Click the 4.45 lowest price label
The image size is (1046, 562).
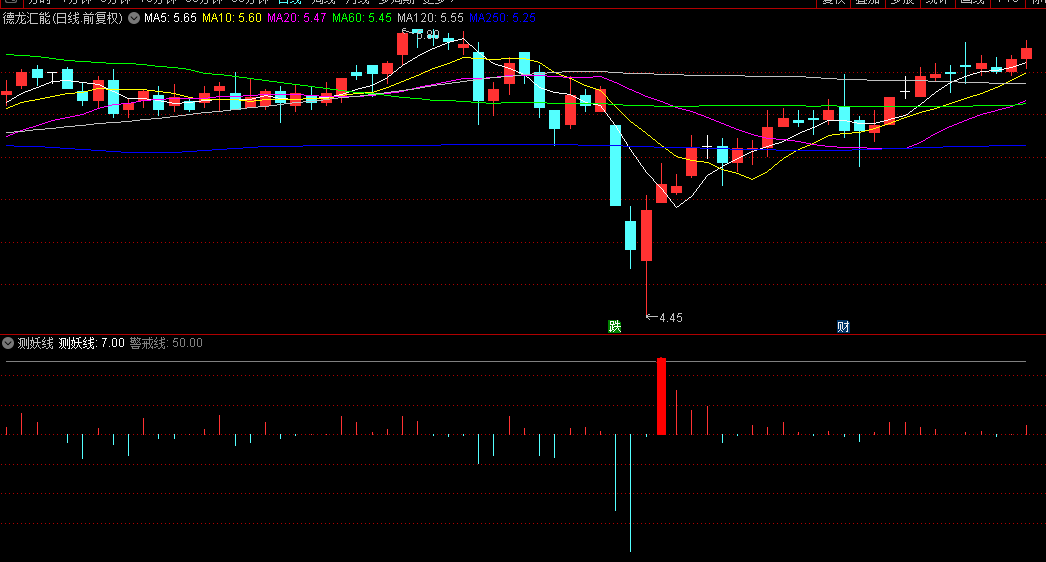(x=670, y=318)
